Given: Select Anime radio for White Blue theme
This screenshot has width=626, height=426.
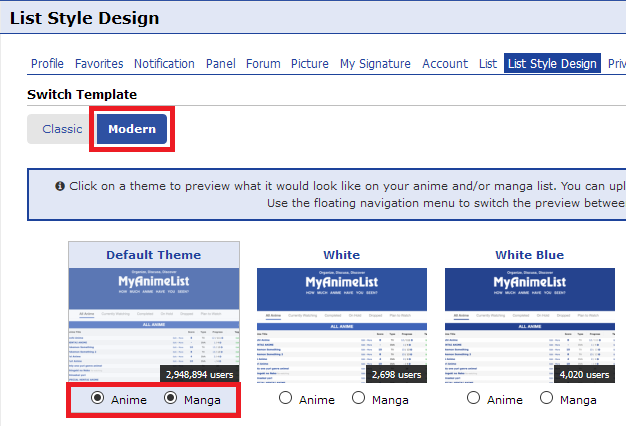Looking at the screenshot, I should [473, 398].
